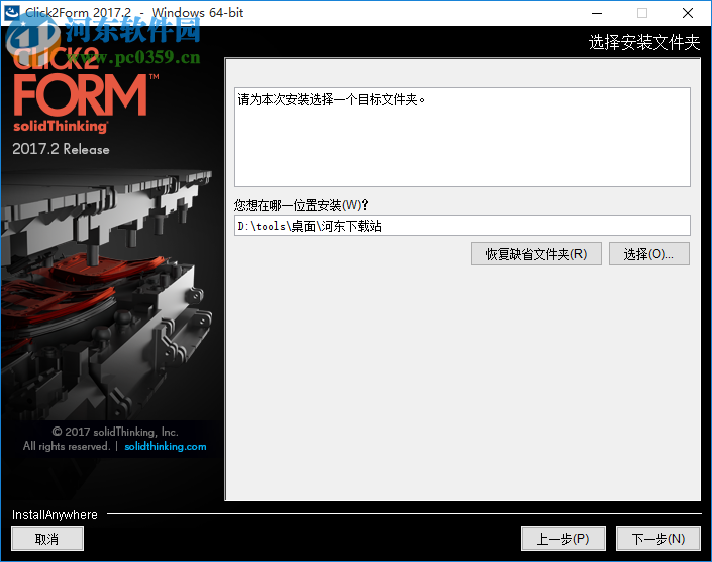Image resolution: width=712 pixels, height=562 pixels.
Task: Click the label 您想在哪一位置安装(W)?
Action: [x=301, y=205]
